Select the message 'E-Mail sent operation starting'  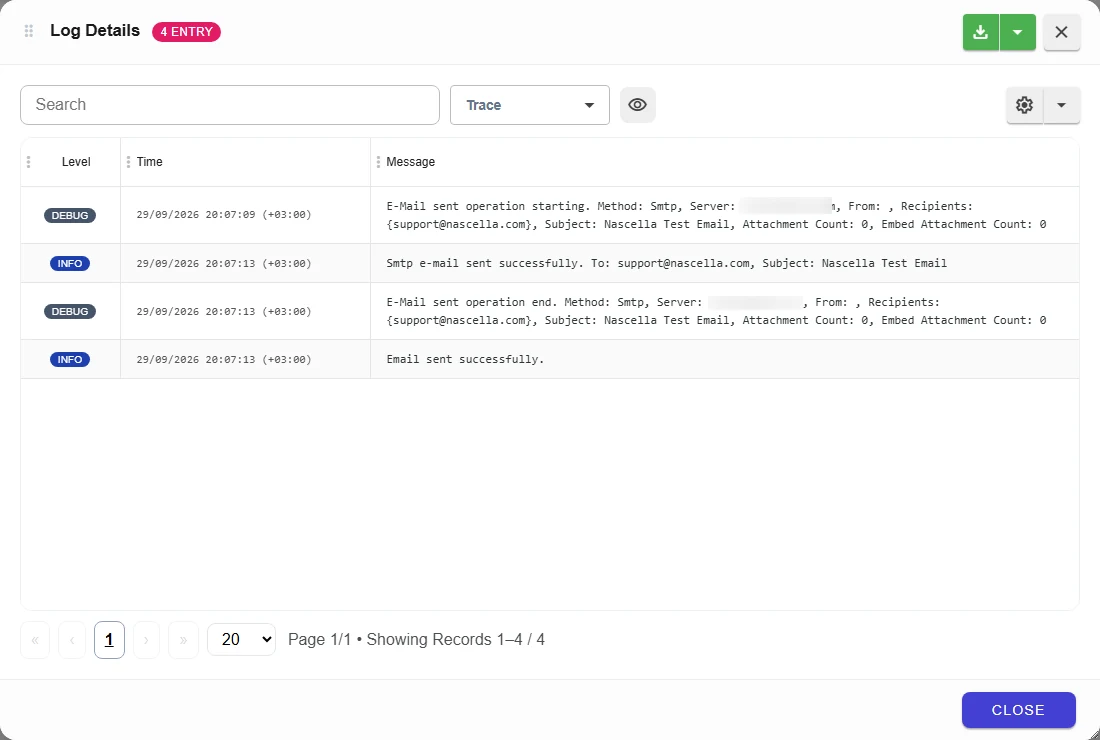716,215
